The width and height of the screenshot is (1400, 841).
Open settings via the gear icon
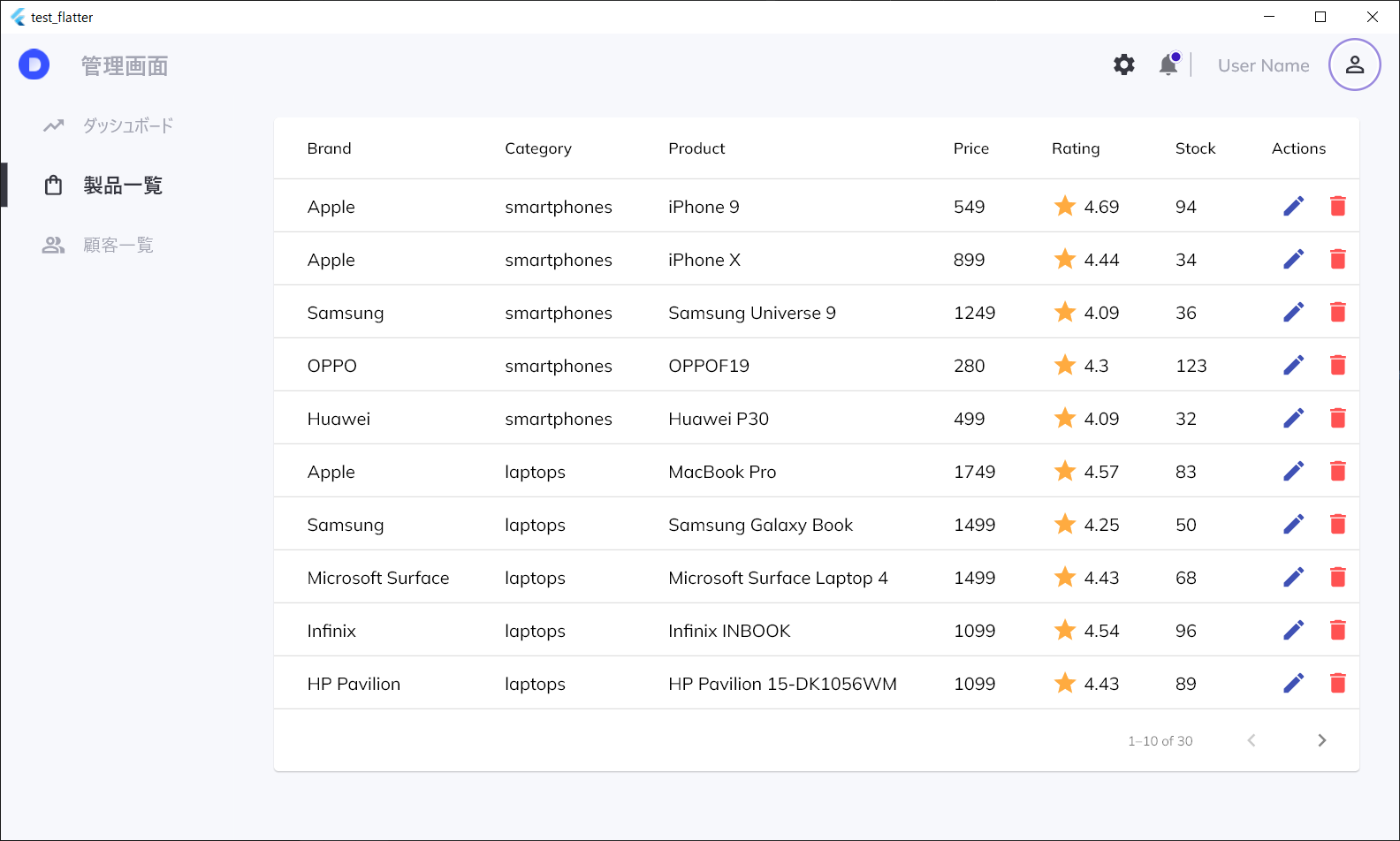pyautogui.click(x=1123, y=64)
